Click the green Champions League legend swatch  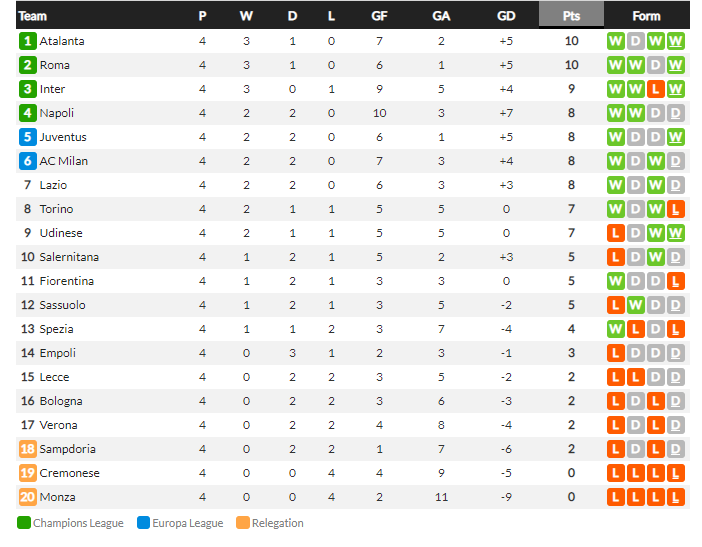pos(24,523)
